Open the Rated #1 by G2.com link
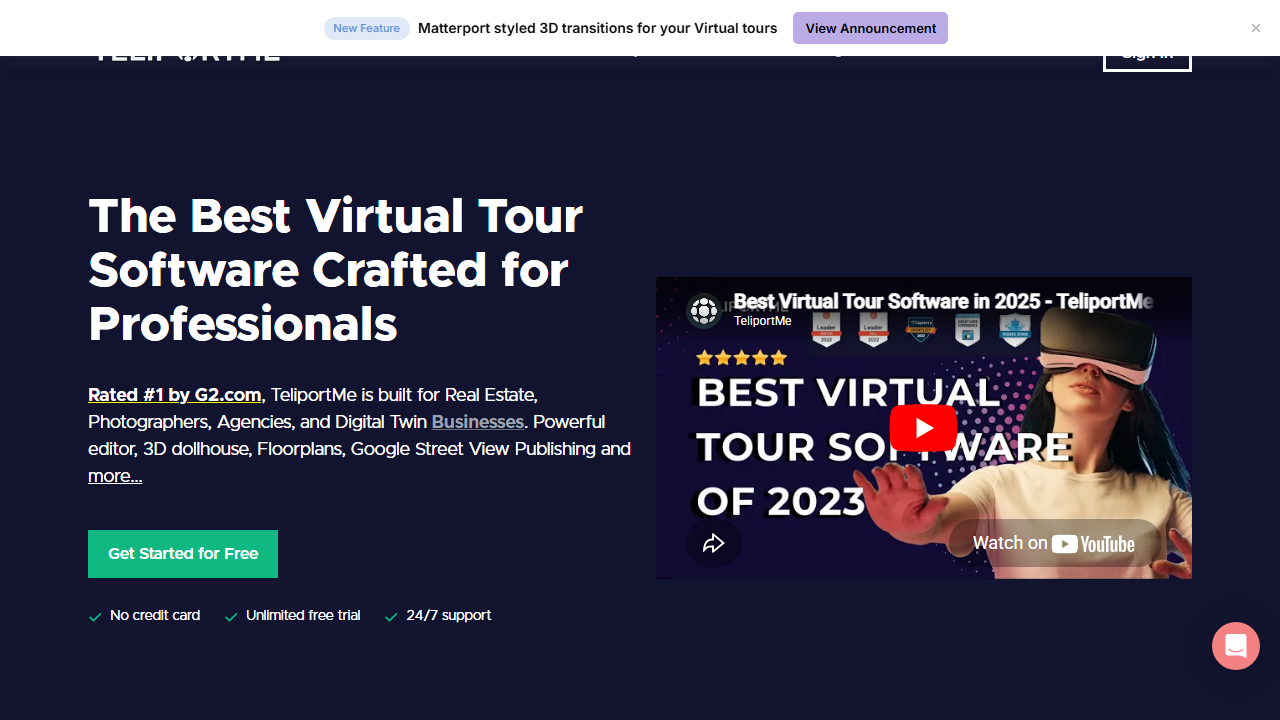 [x=175, y=395]
